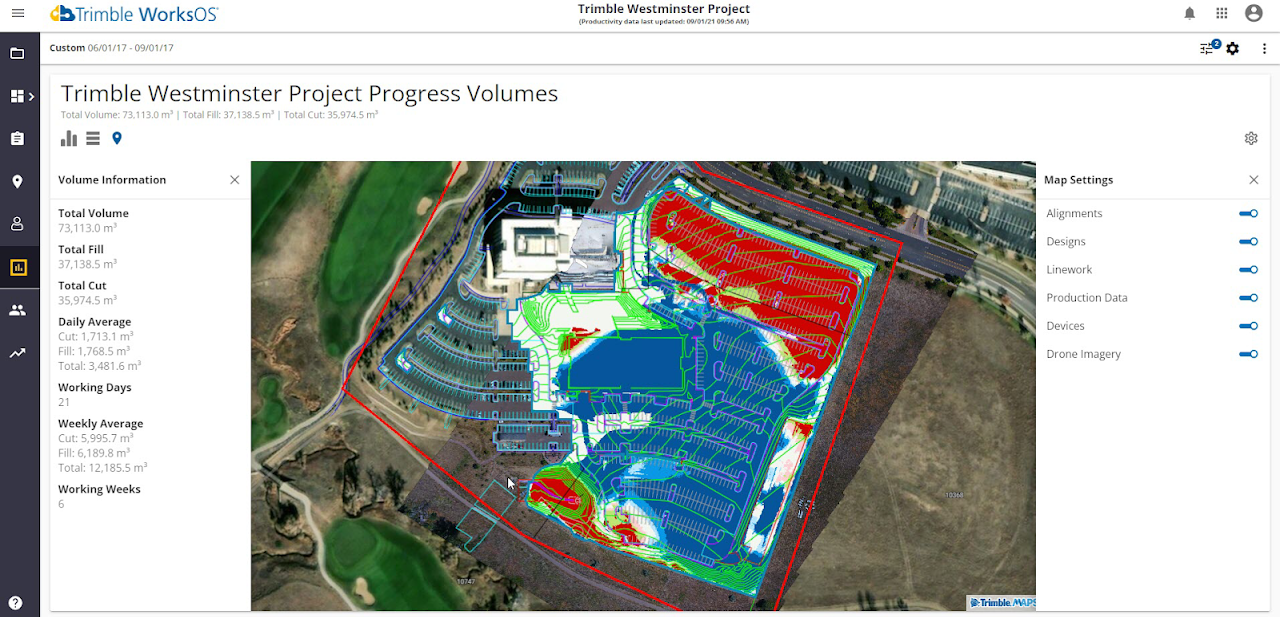Open the apps grid launcher
Screen dimensions: 1280x617
pos(1222,13)
